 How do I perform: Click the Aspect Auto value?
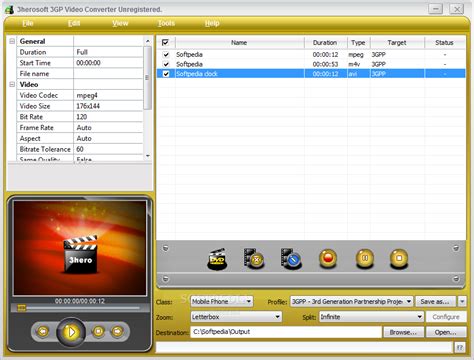(x=108, y=138)
